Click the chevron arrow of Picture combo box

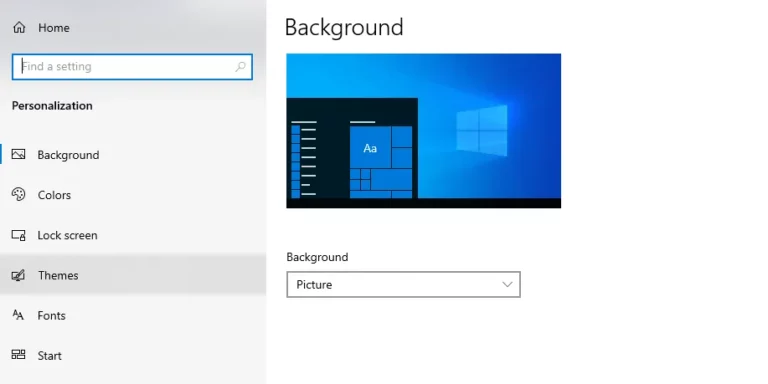coord(507,285)
